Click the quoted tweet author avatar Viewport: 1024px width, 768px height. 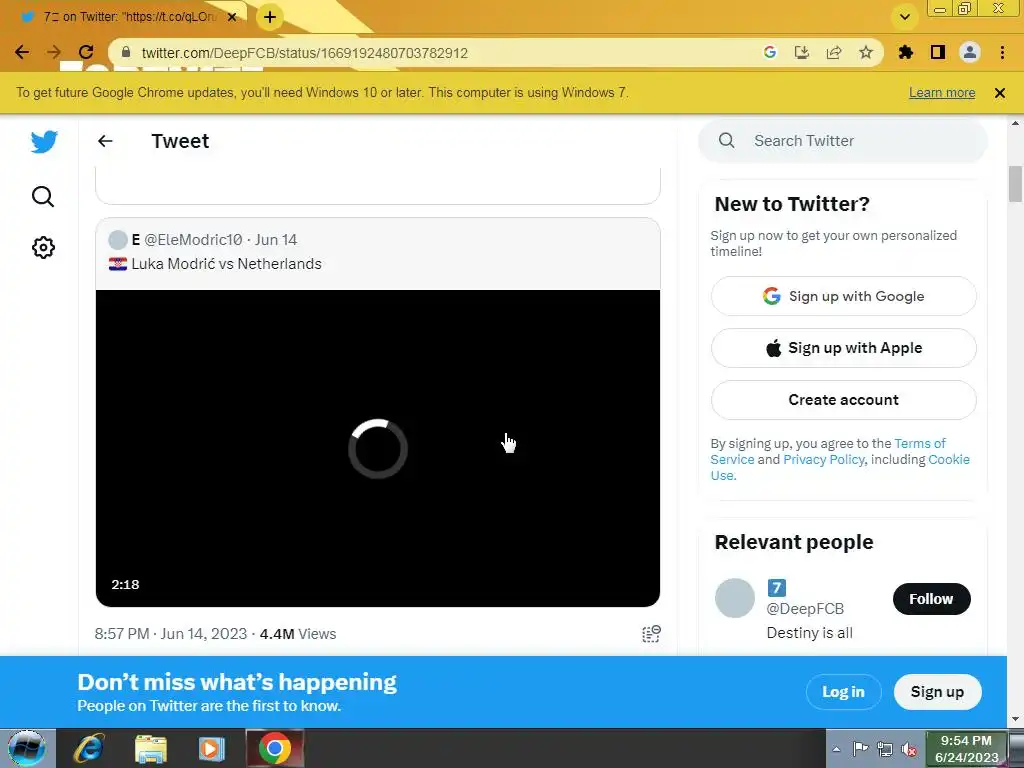(x=118, y=240)
